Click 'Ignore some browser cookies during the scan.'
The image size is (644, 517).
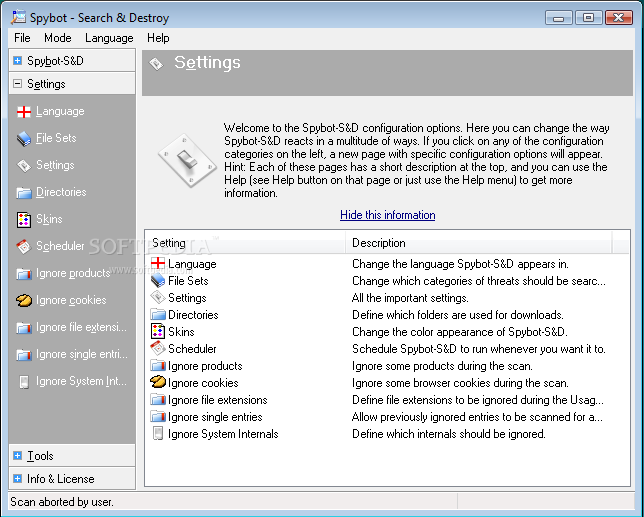(460, 383)
